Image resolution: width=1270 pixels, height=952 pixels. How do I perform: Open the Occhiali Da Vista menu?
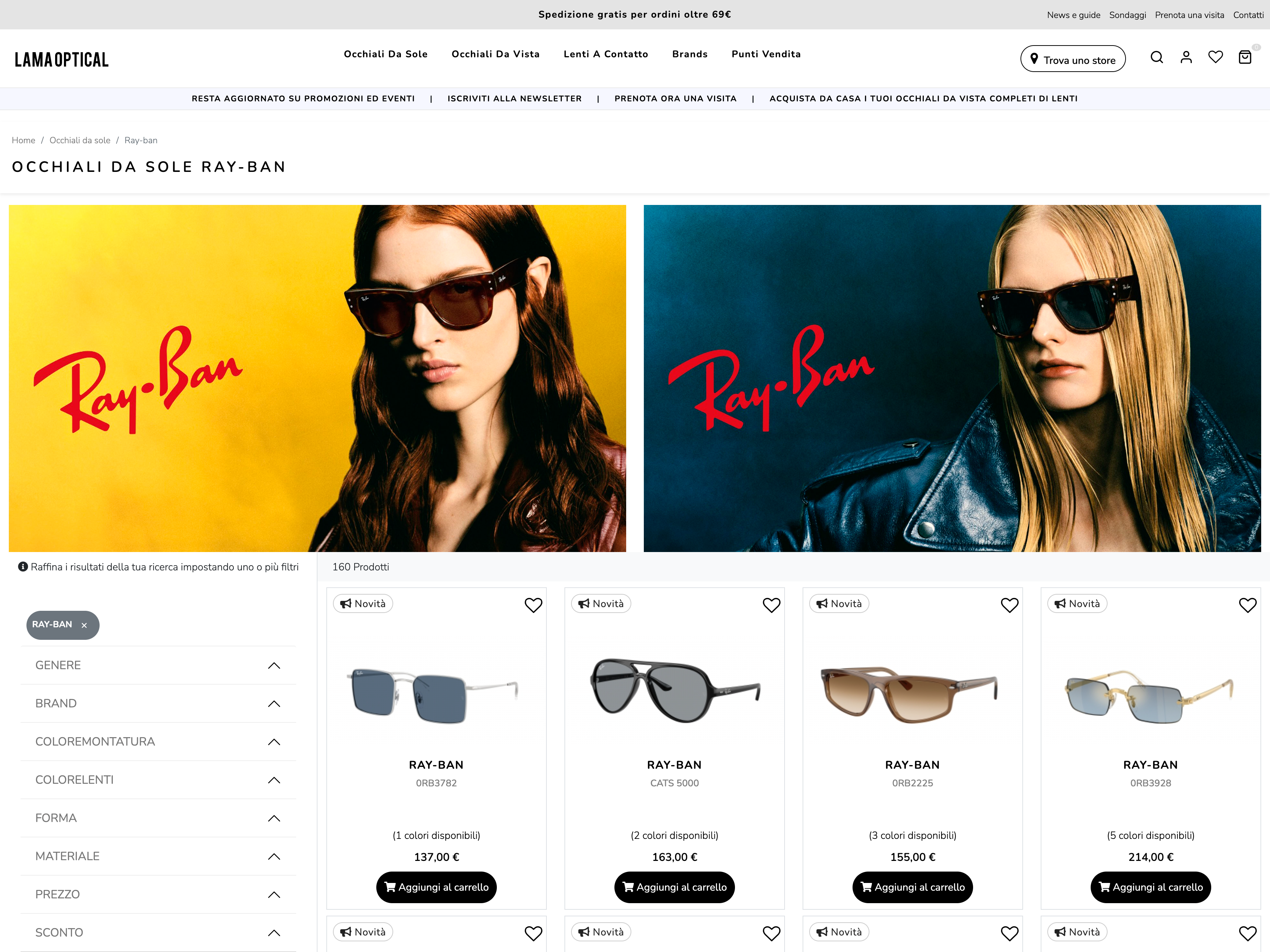495,54
